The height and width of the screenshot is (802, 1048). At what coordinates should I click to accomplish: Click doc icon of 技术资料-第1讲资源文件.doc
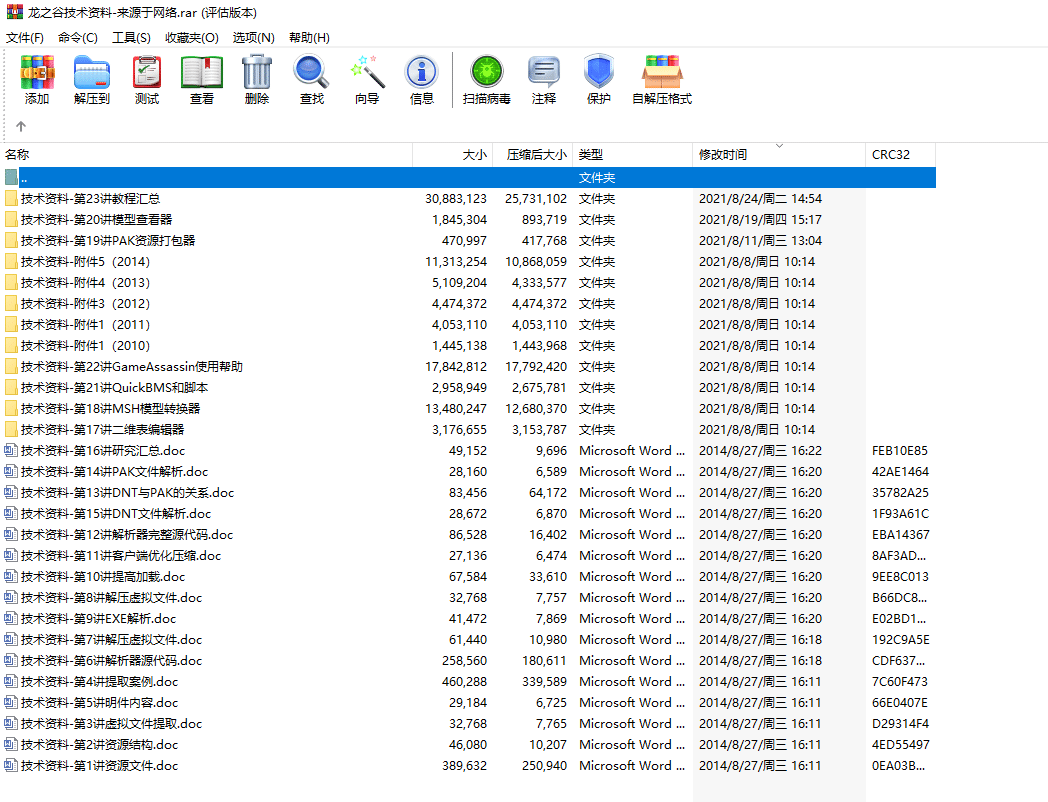[11, 765]
